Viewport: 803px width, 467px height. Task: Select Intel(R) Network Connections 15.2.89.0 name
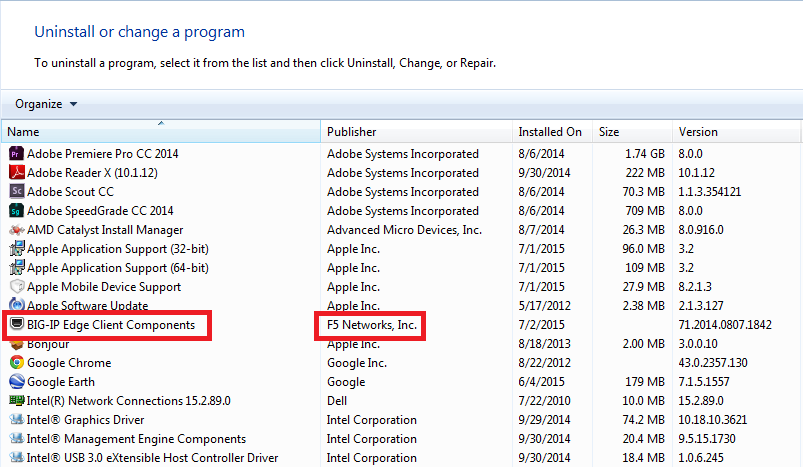(x=129, y=401)
